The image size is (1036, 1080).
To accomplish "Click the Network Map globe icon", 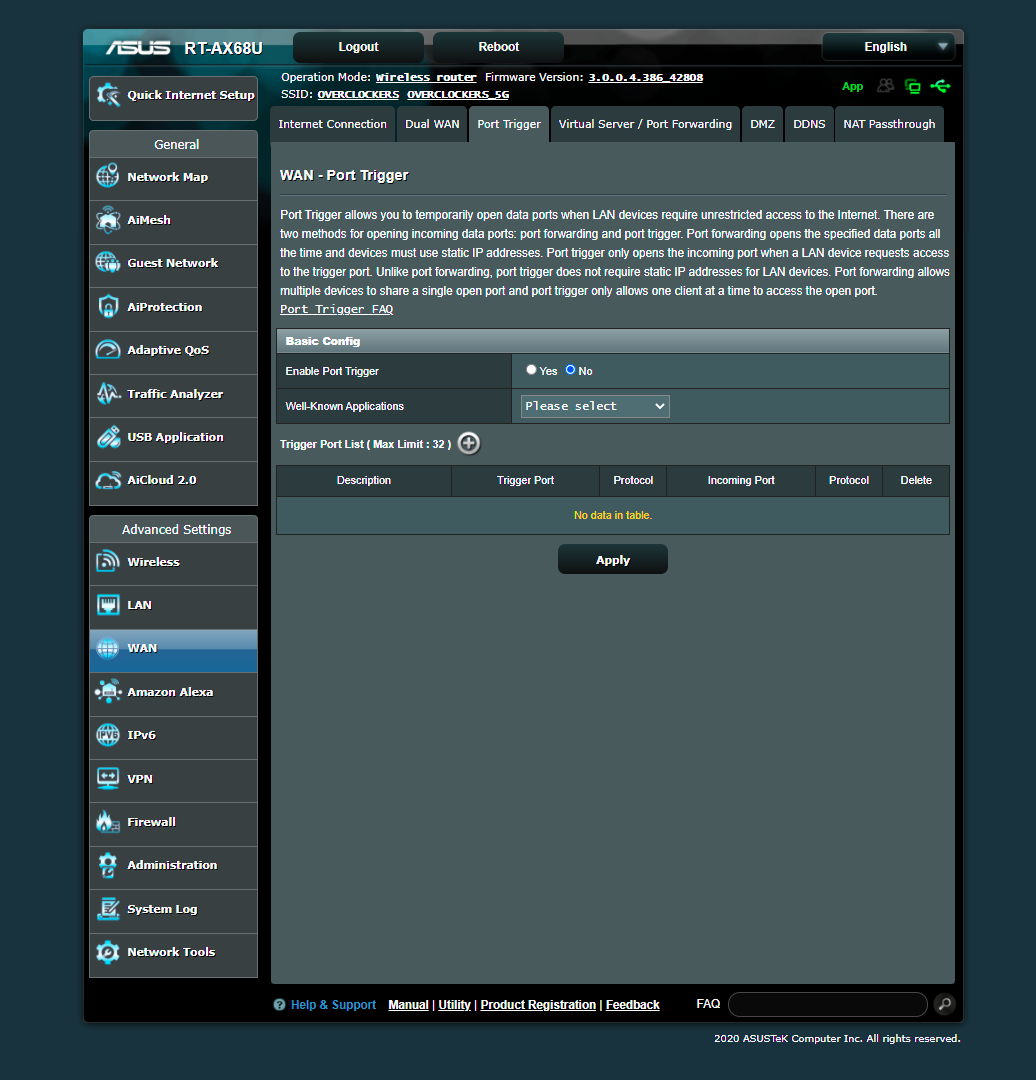I will (108, 176).
